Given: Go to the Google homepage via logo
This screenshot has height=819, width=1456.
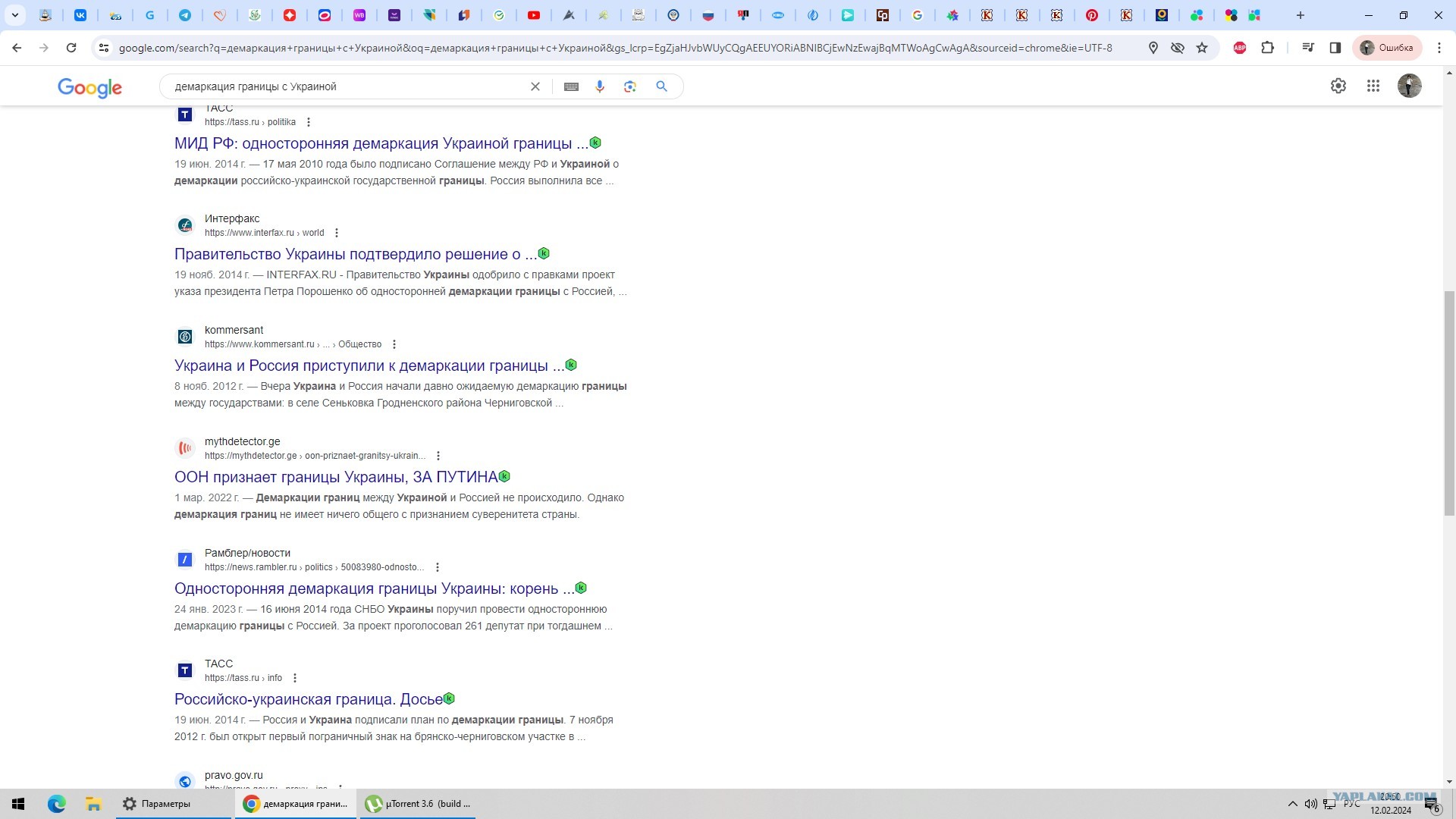Looking at the screenshot, I should pos(89,87).
